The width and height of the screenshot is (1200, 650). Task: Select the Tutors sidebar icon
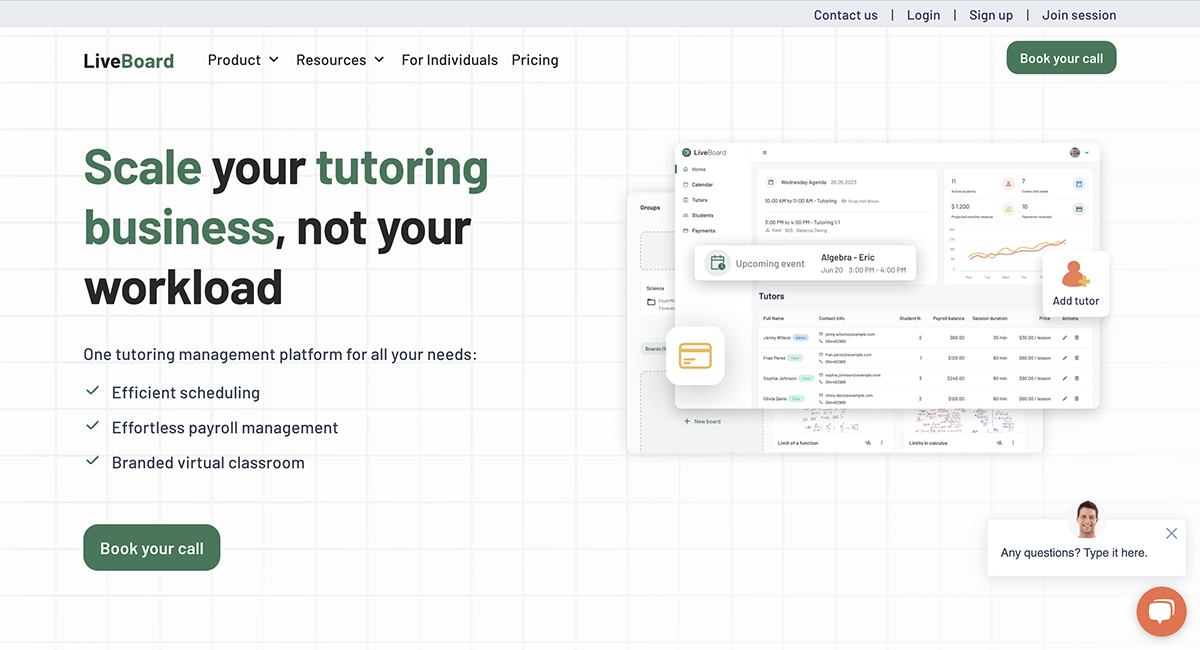[x=686, y=199]
